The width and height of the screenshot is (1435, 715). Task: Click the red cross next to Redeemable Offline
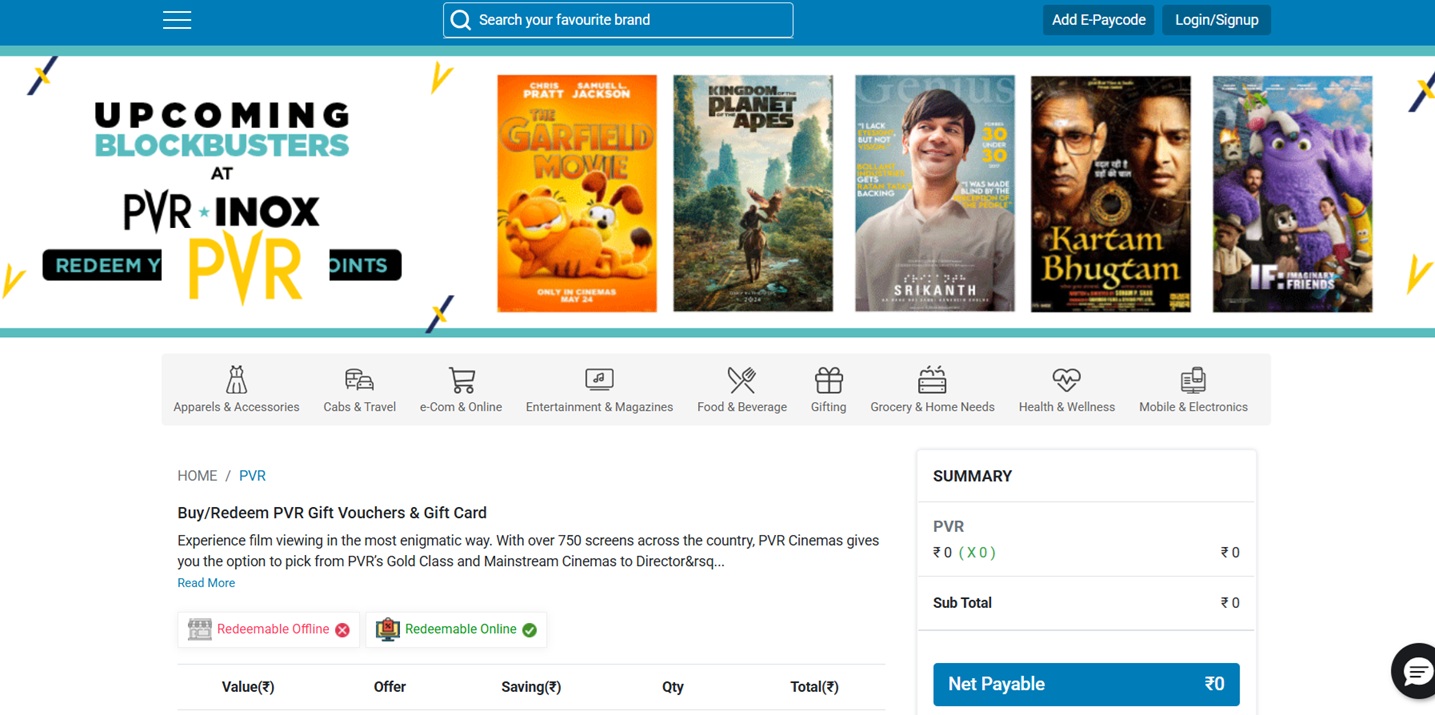pyautogui.click(x=342, y=630)
